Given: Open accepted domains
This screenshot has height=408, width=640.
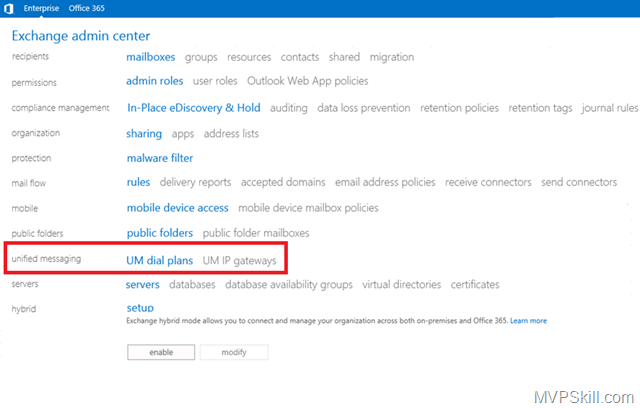Looking at the screenshot, I should (x=283, y=182).
